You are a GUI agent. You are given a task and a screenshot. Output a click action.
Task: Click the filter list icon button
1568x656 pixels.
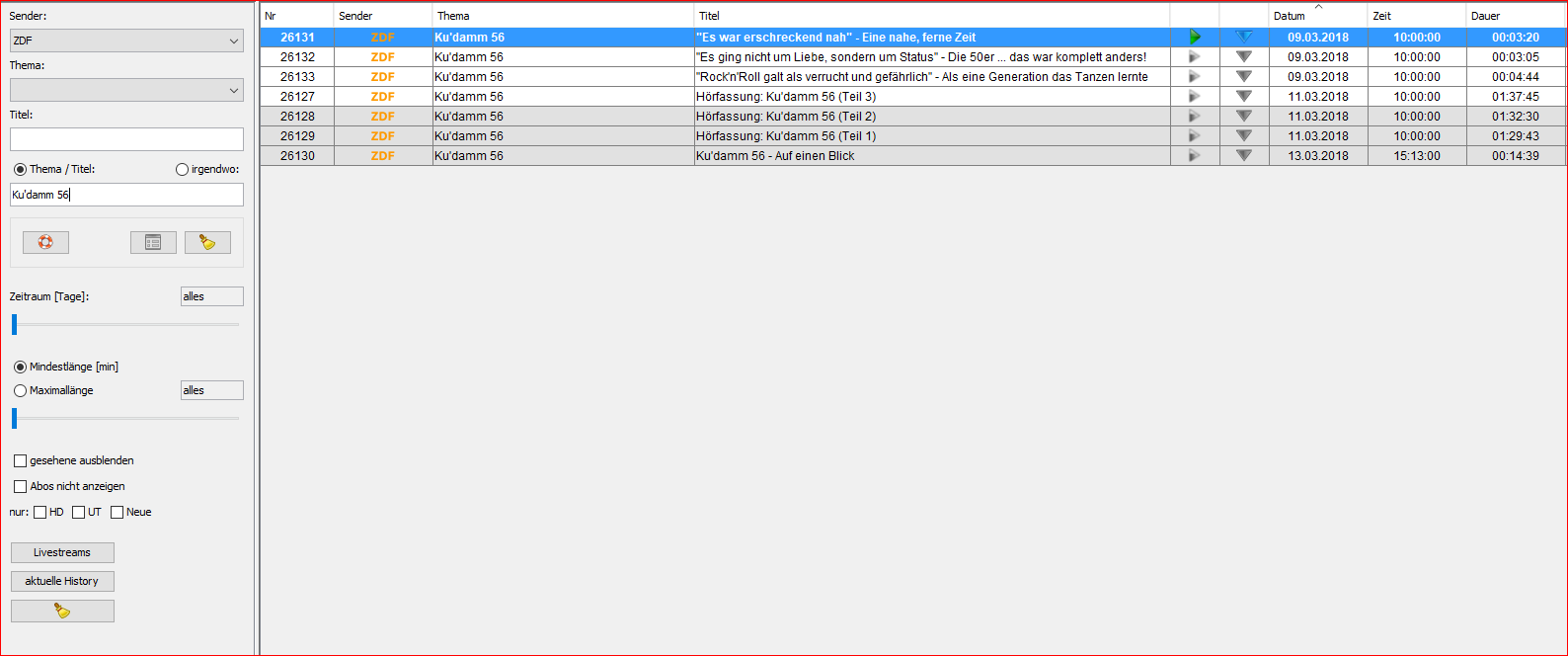pyautogui.click(x=153, y=242)
